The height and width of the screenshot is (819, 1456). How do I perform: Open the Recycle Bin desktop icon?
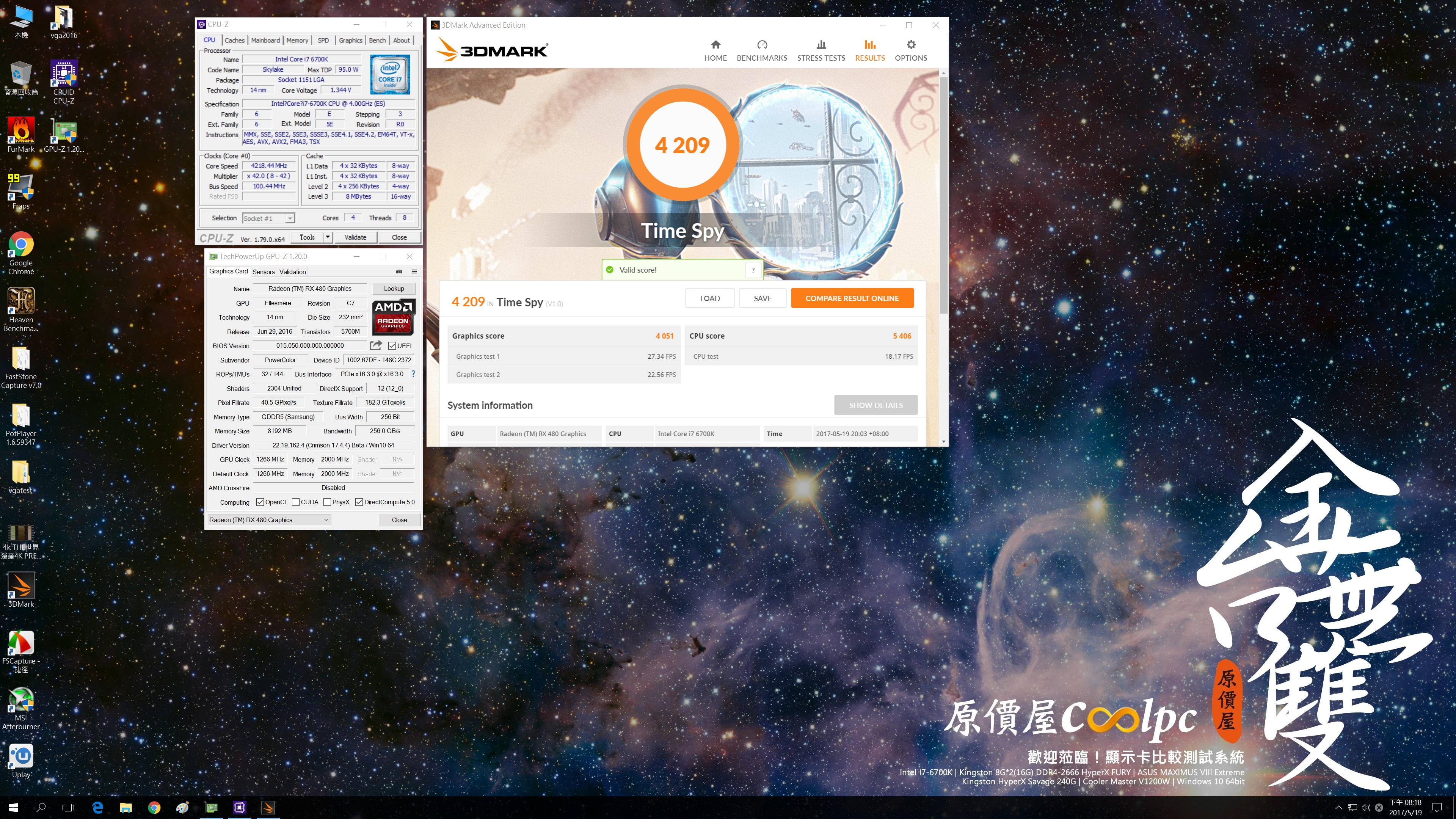(x=21, y=78)
